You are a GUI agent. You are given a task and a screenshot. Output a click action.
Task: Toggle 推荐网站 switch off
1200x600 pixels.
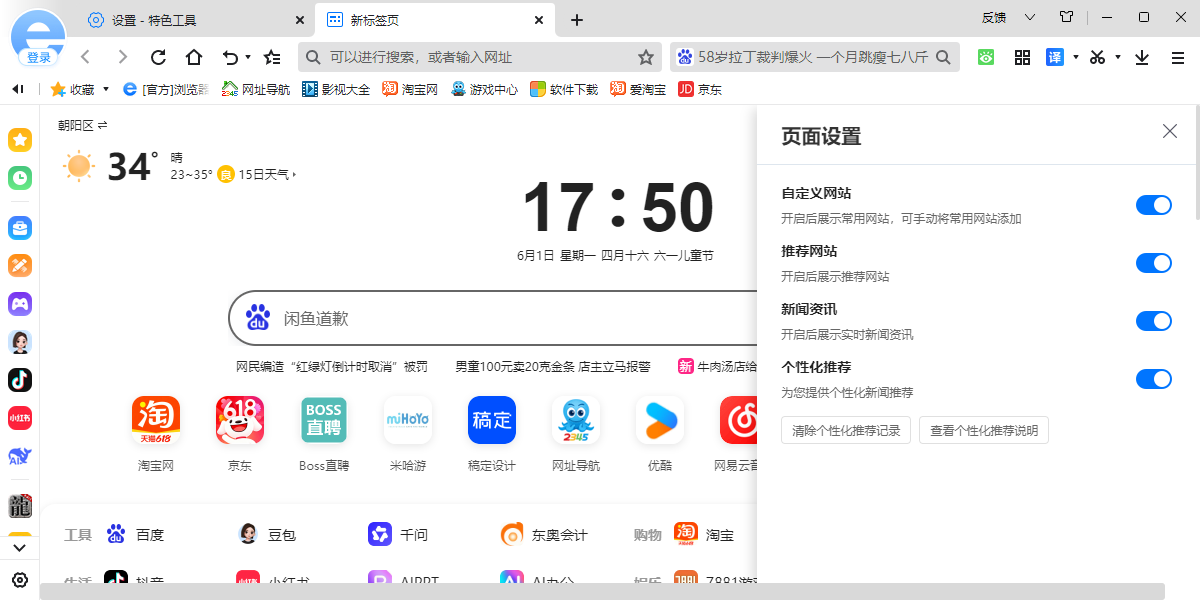click(1154, 263)
